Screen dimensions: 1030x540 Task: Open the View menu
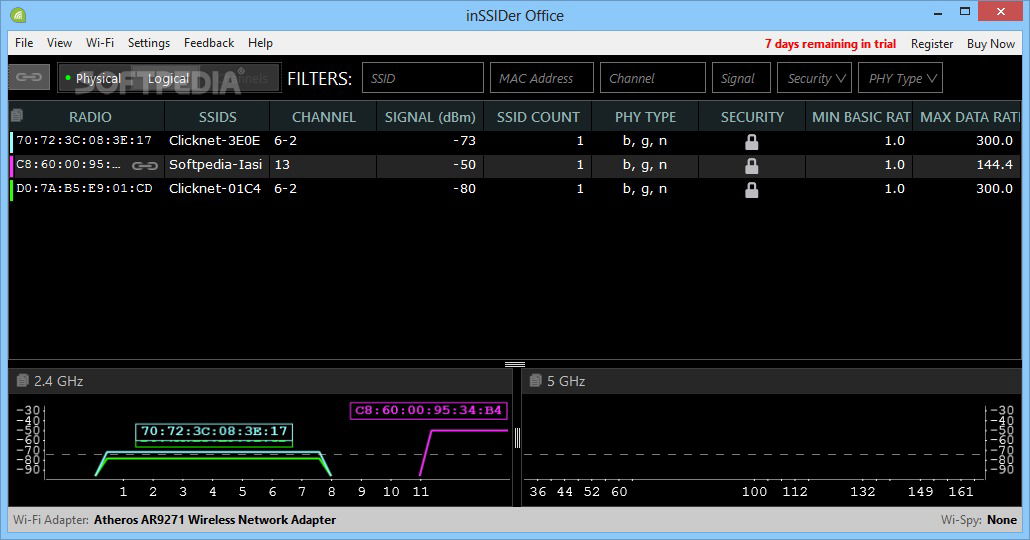point(59,43)
